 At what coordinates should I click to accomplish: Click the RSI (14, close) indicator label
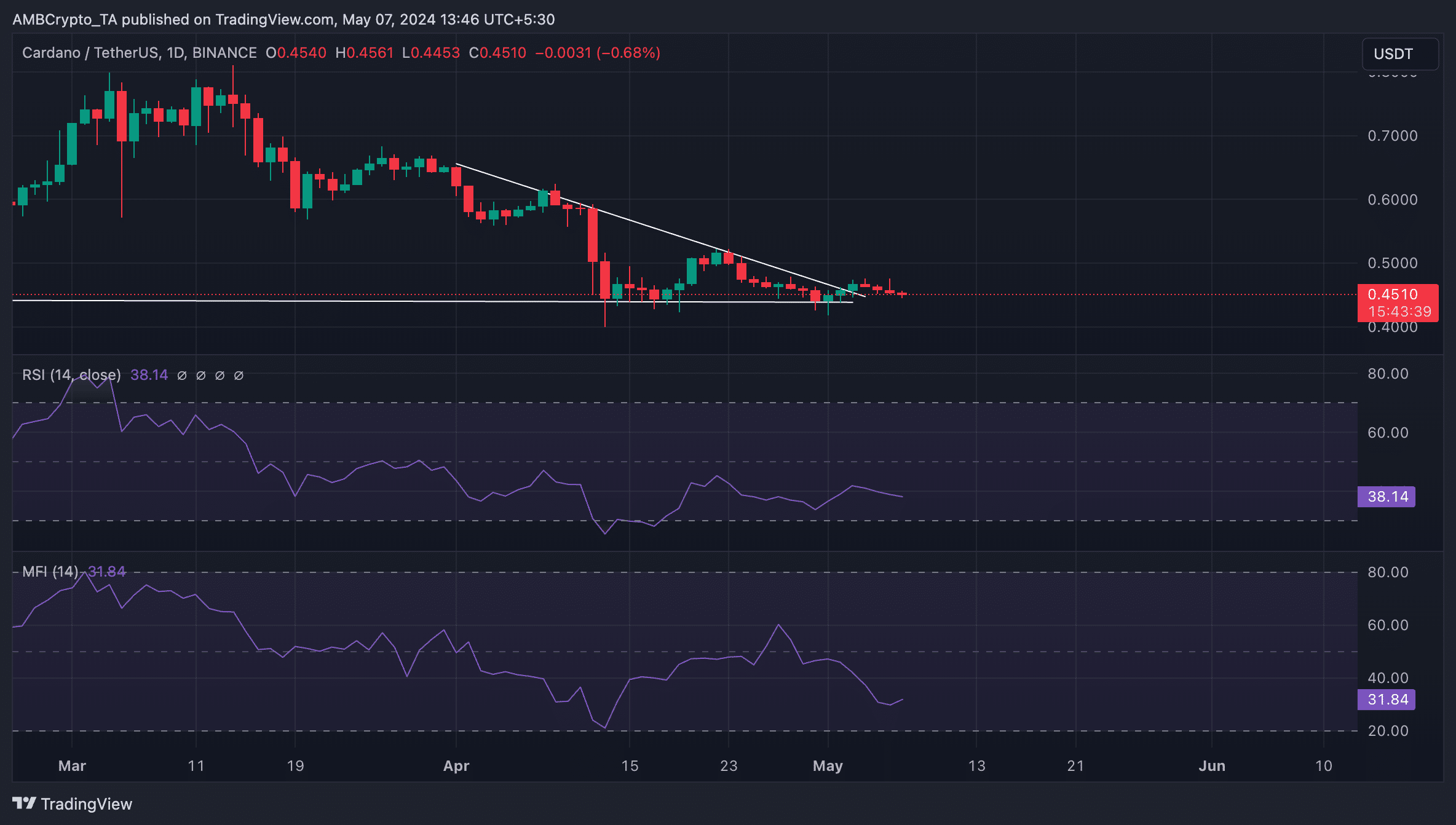71,375
